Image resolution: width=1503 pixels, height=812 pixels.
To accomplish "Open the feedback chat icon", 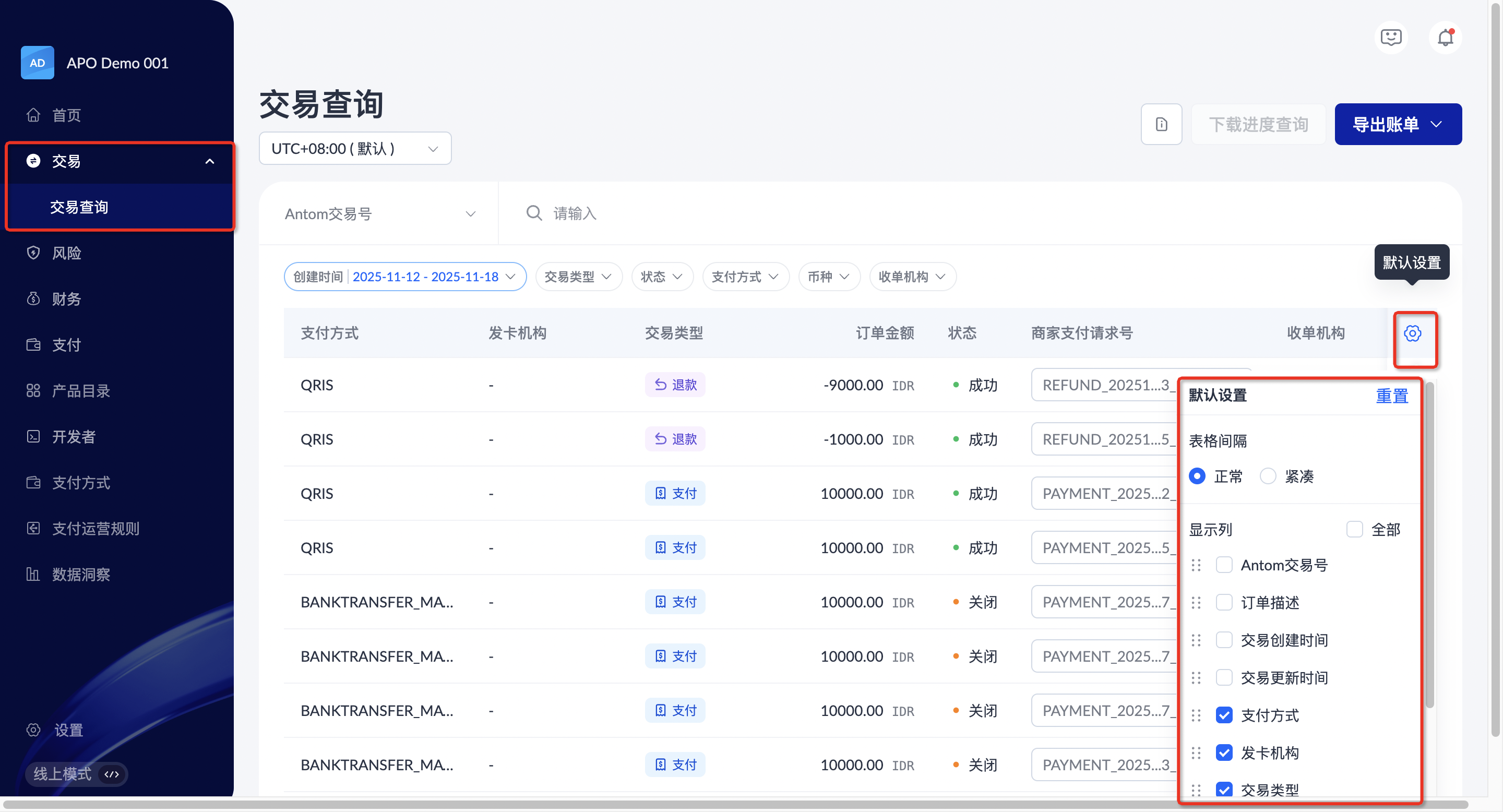I will point(1391,38).
